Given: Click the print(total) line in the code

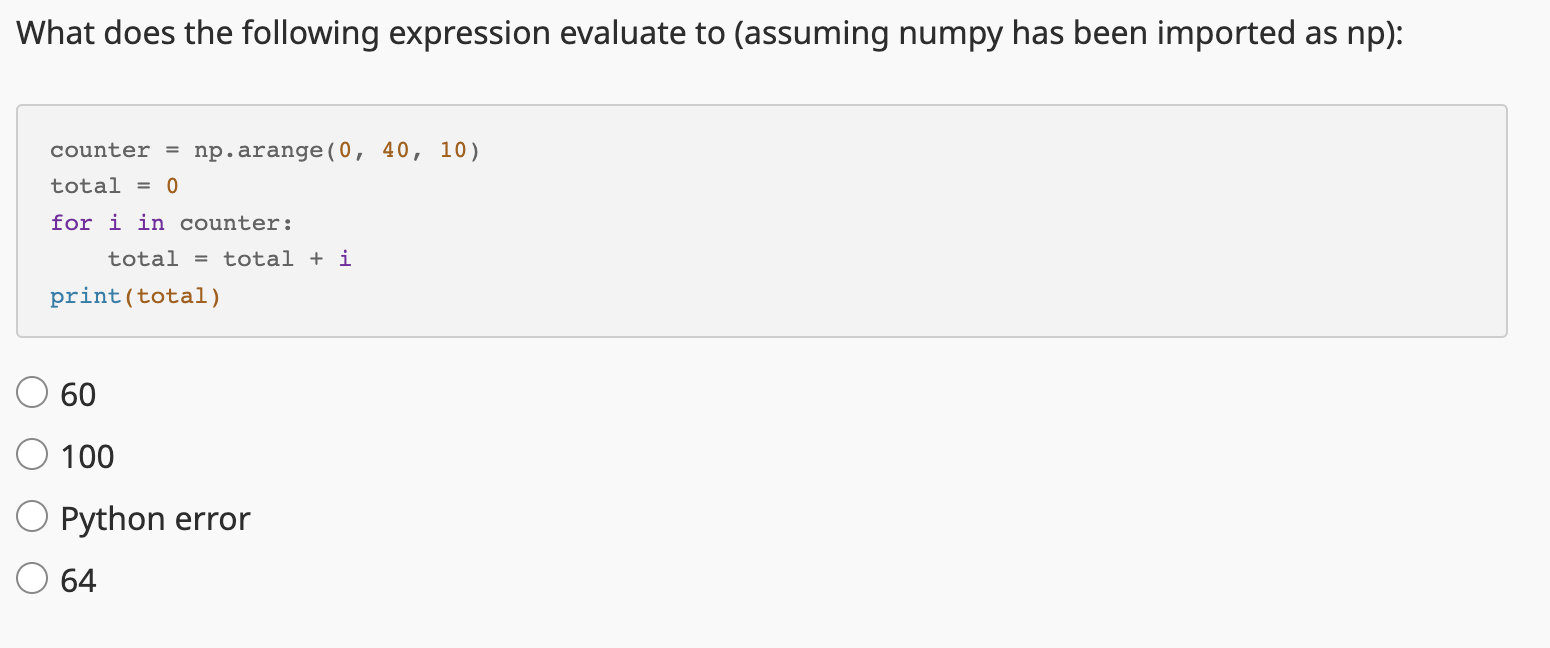Looking at the screenshot, I should pyautogui.click(x=134, y=295).
